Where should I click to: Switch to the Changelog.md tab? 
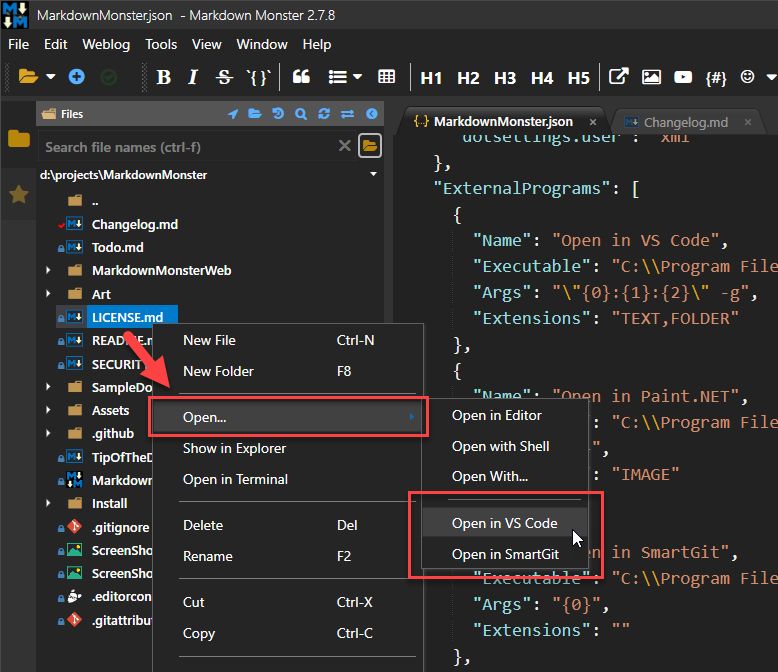686,122
